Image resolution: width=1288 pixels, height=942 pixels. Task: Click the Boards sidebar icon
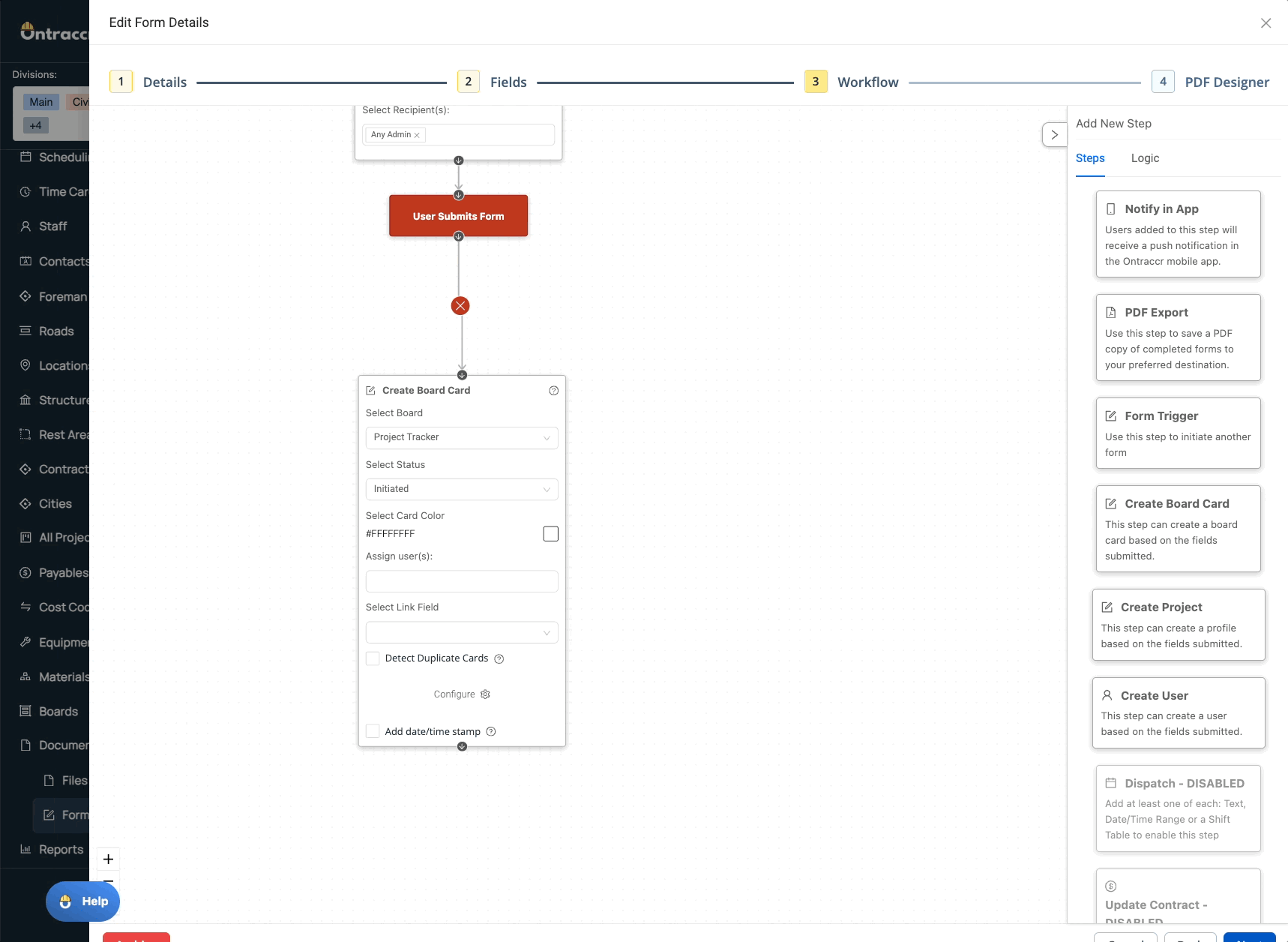click(25, 711)
